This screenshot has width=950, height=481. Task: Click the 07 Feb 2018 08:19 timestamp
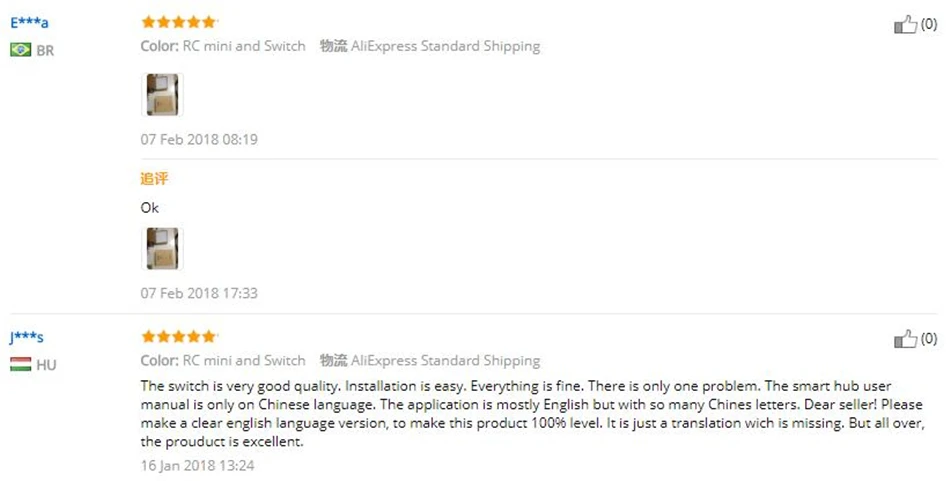point(199,139)
